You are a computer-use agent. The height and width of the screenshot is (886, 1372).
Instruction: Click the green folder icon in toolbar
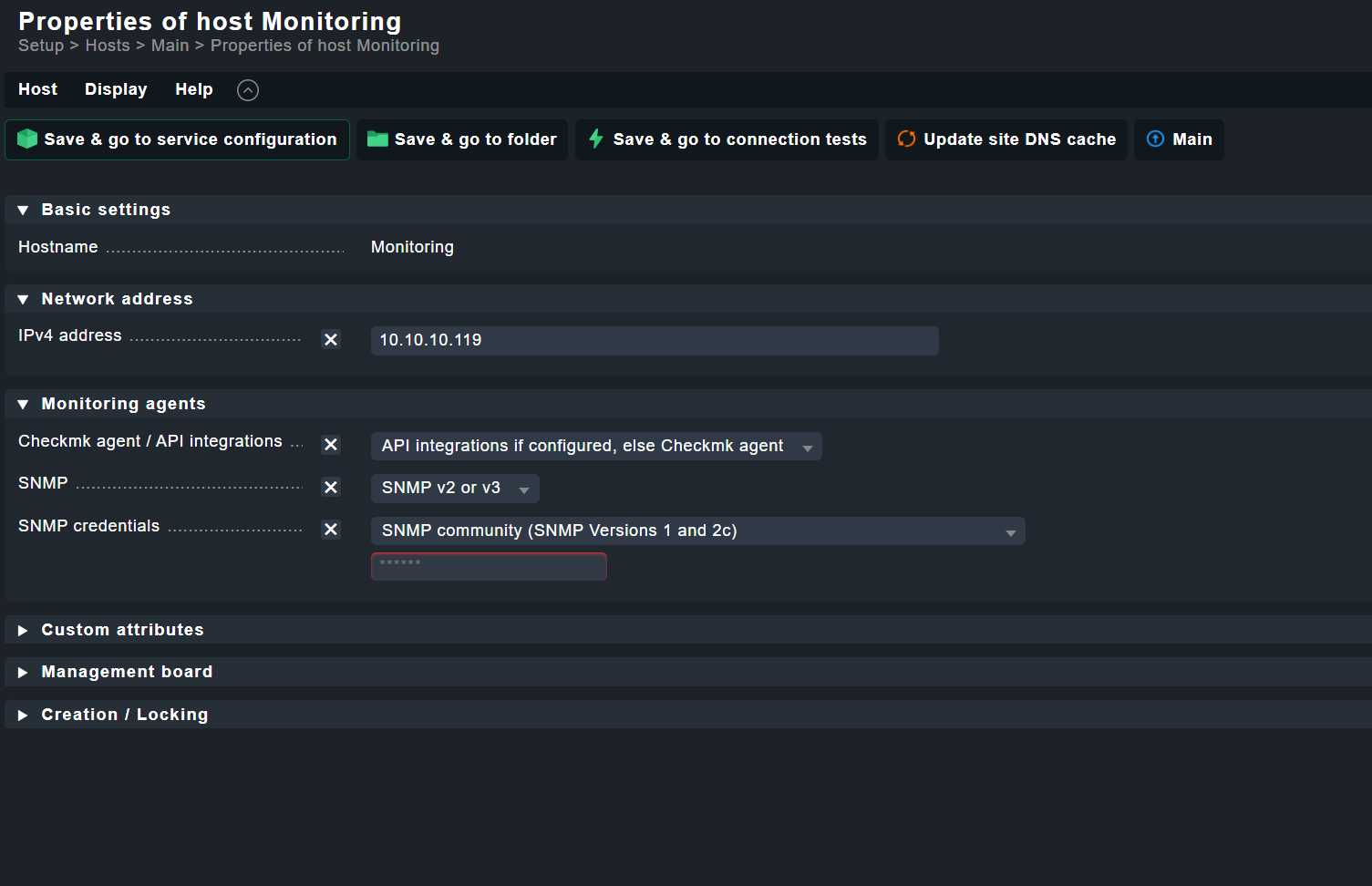point(377,139)
